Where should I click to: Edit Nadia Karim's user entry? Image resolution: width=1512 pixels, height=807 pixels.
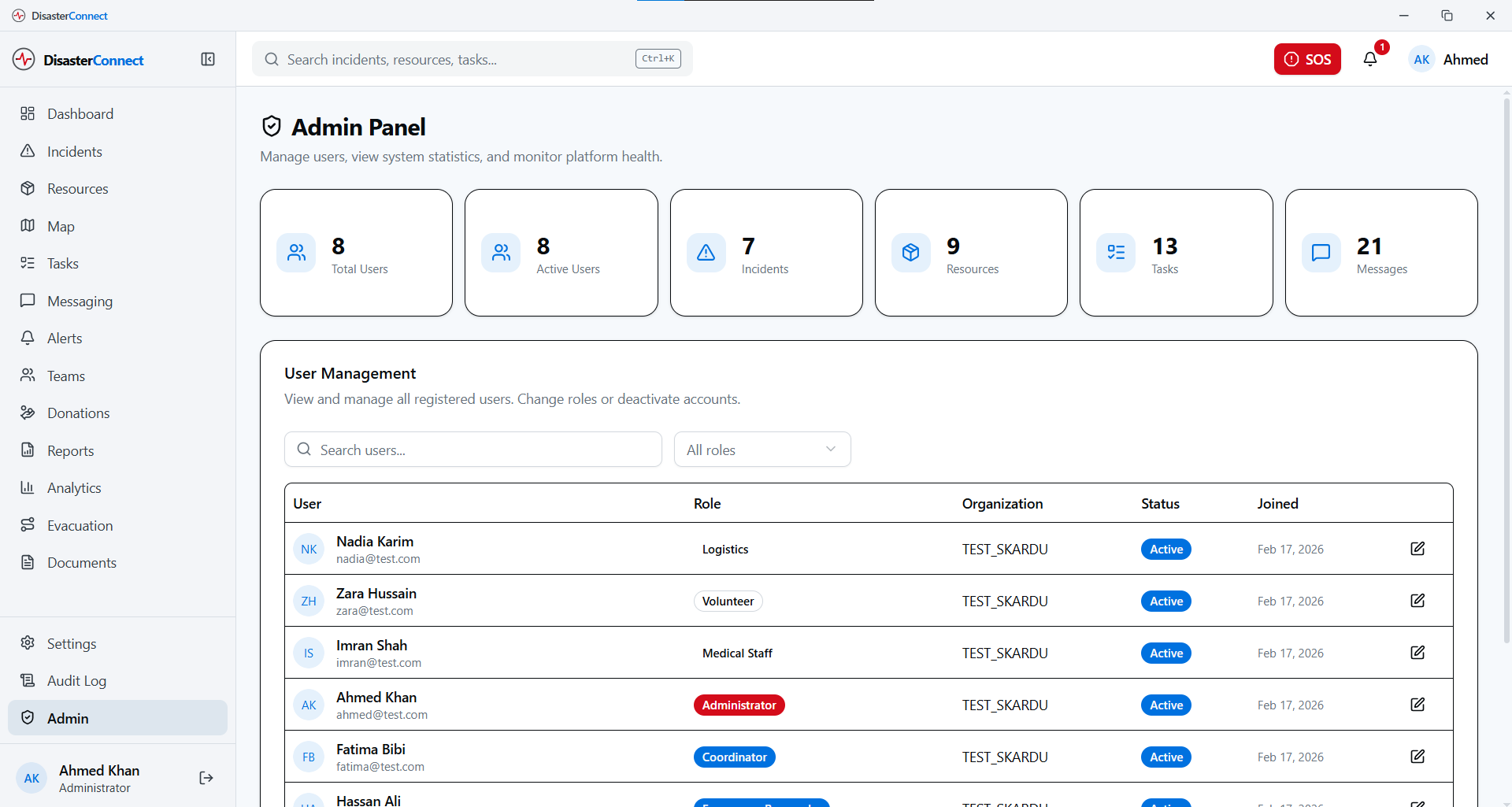point(1417,549)
